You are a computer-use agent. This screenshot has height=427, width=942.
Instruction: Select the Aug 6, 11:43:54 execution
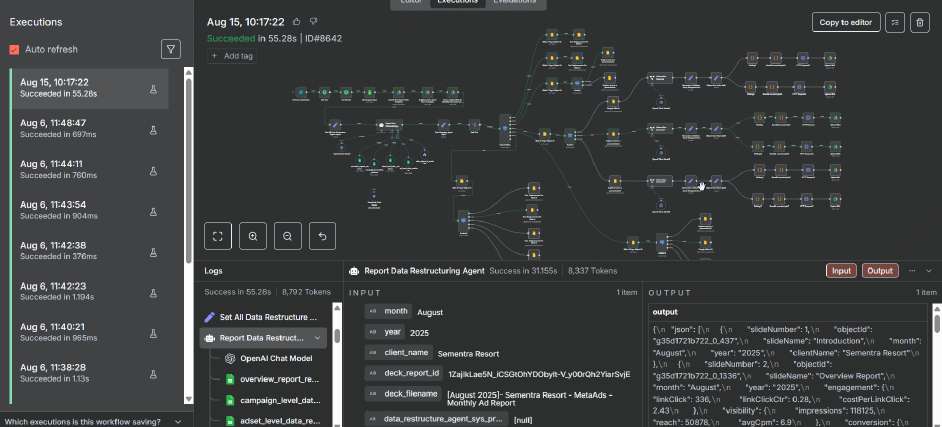pos(90,211)
